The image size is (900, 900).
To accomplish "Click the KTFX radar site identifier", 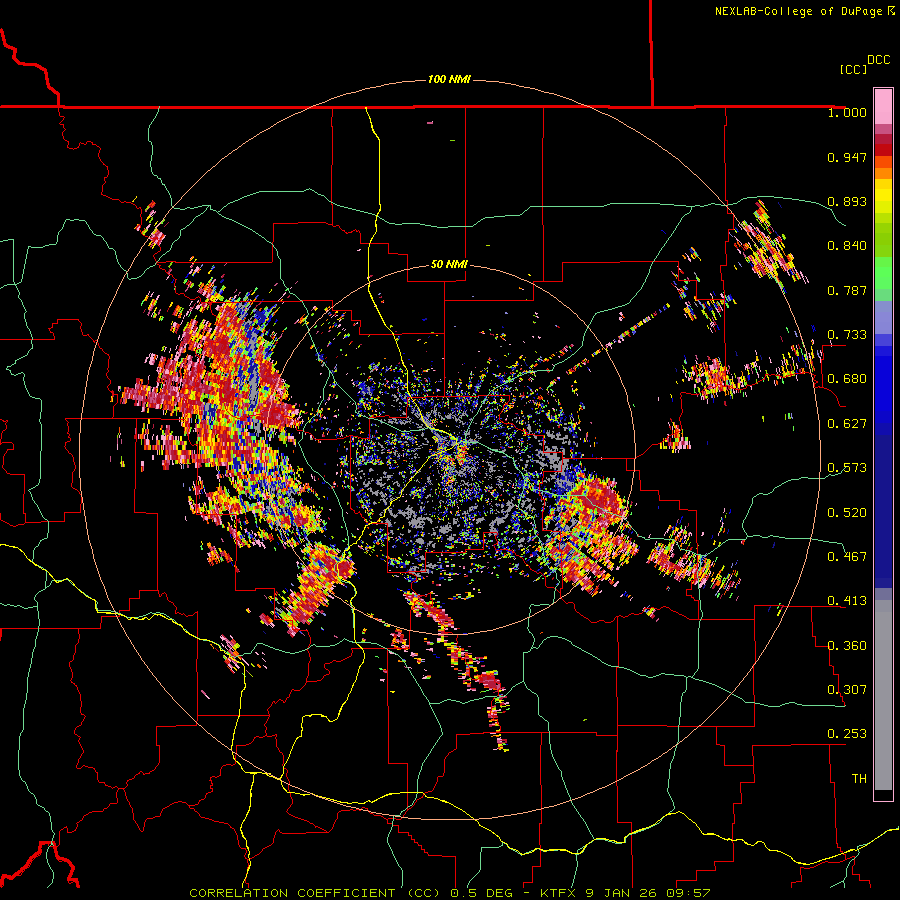I will click(x=557, y=893).
